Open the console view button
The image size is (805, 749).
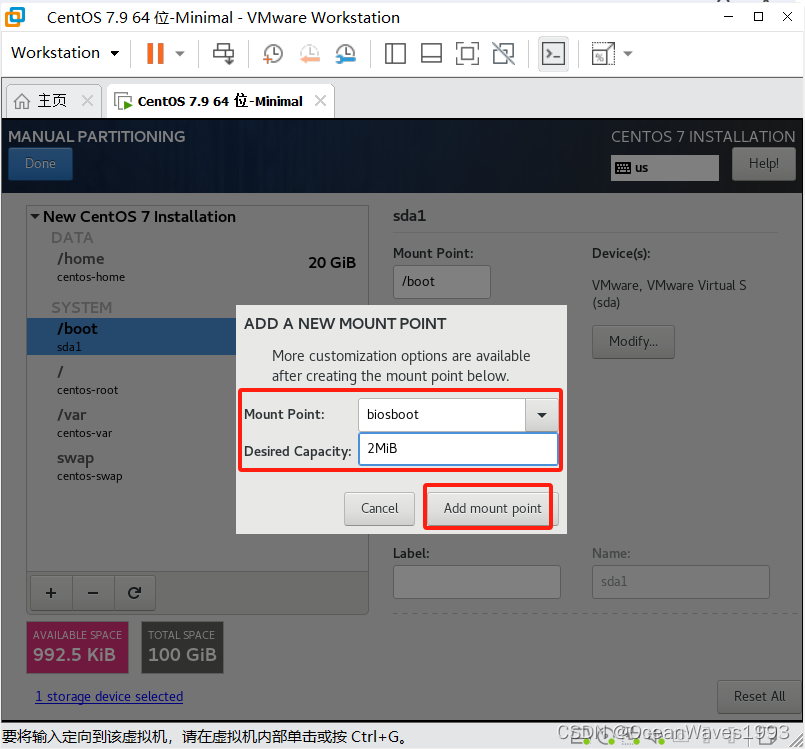click(x=553, y=53)
